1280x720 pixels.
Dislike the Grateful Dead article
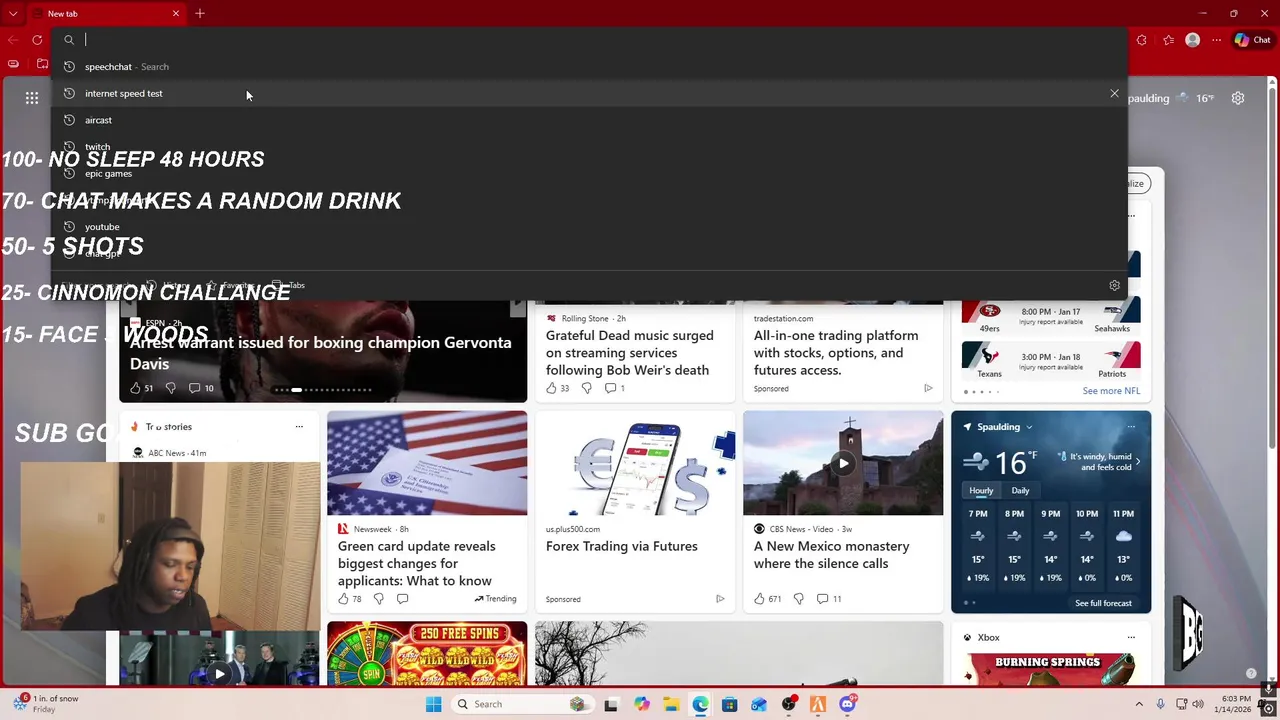586,388
